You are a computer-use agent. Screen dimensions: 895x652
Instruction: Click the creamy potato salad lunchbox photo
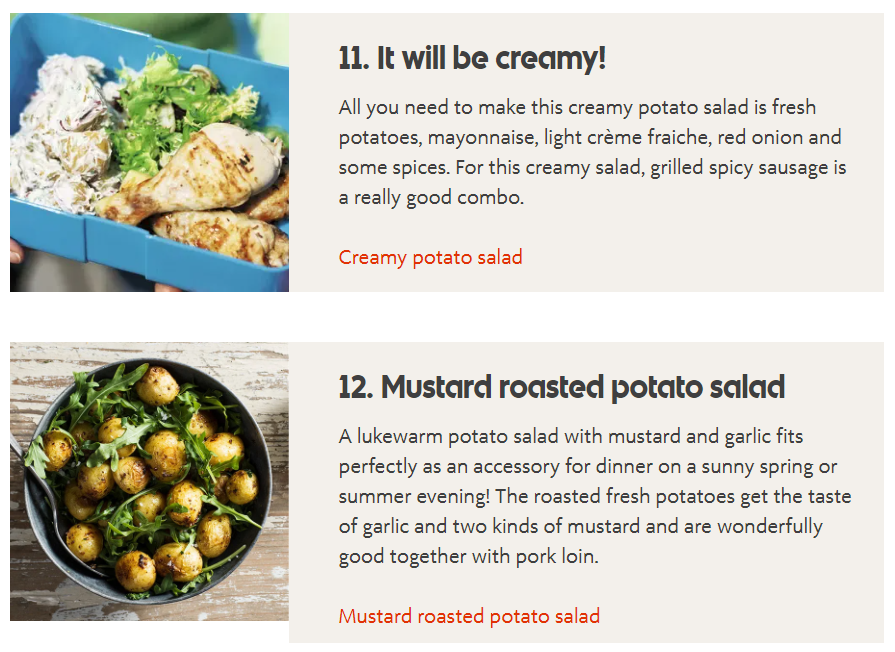click(x=150, y=152)
